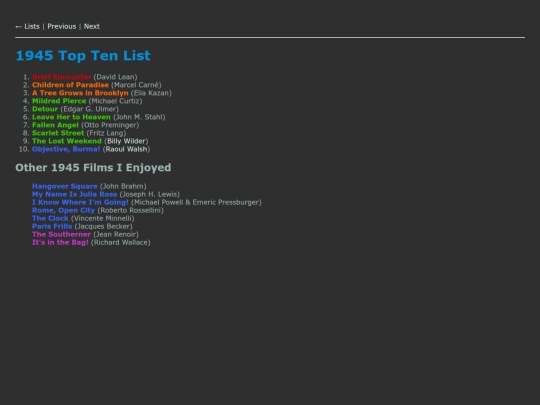Click director name Michael Curtiz

(115, 101)
